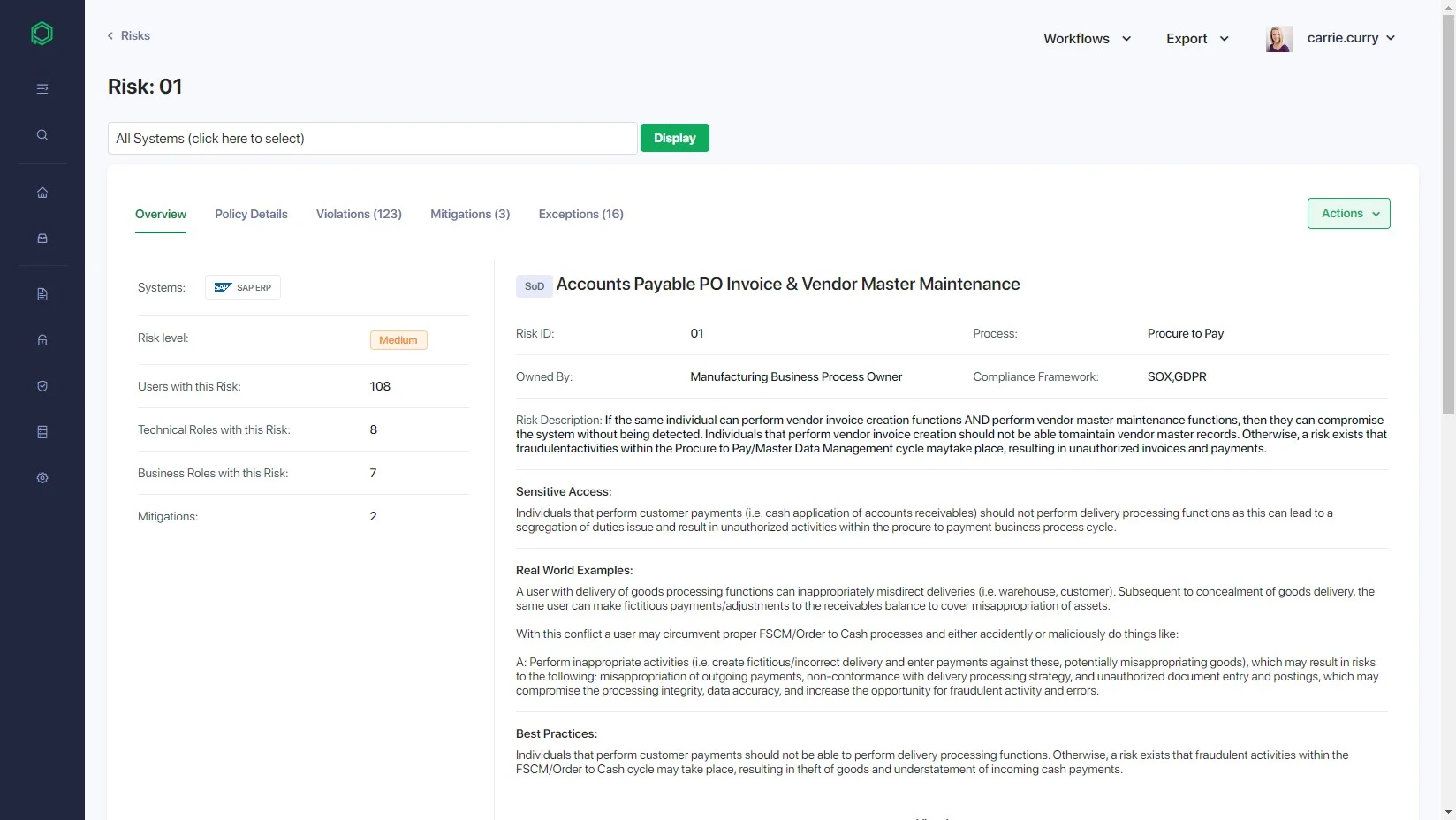Click the Risk ID value 01
1456x820 pixels.
[697, 334]
